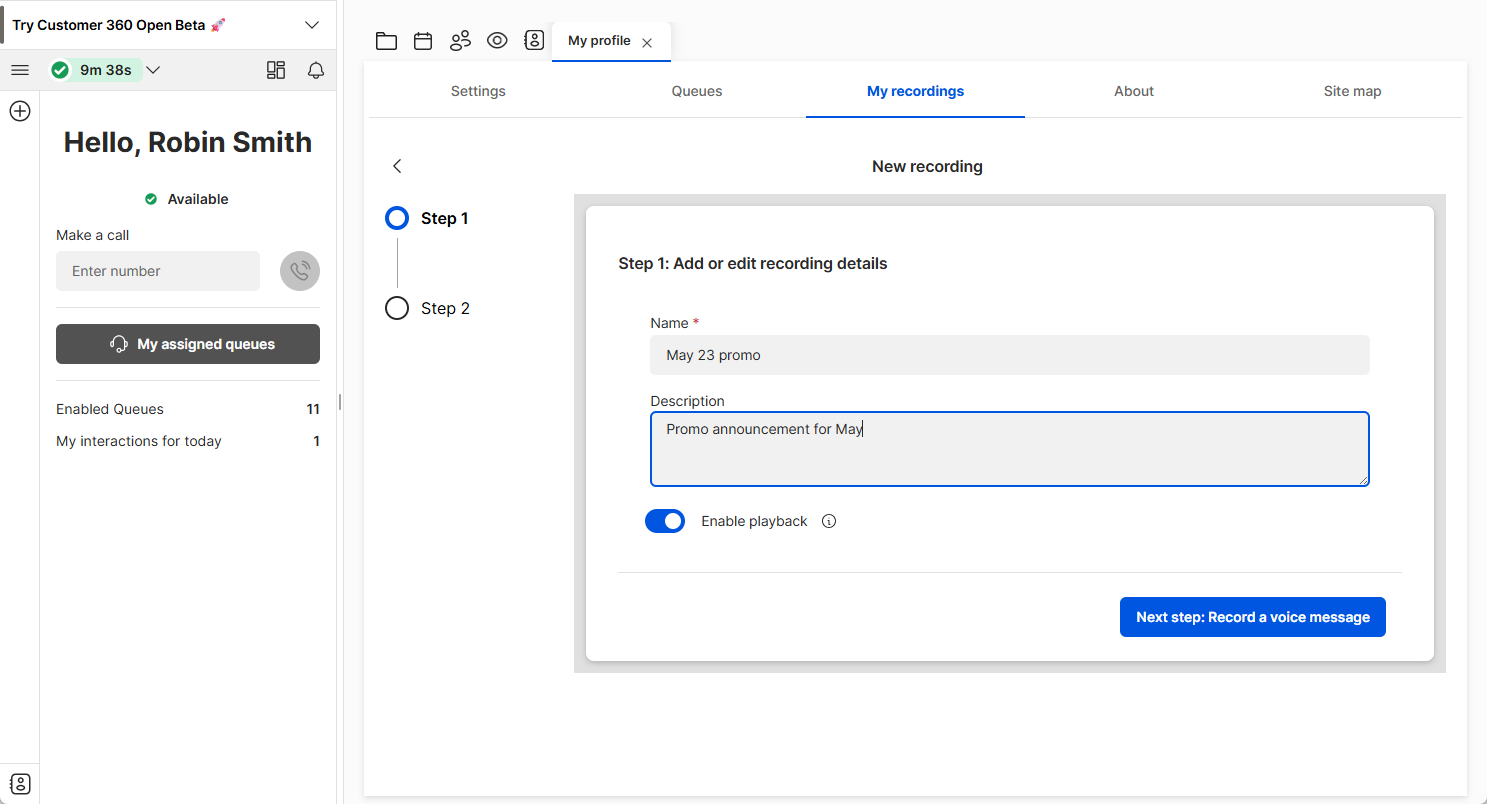This screenshot has height=804, width=1487.
Task: Click the New recording heading
Action: pos(927,166)
